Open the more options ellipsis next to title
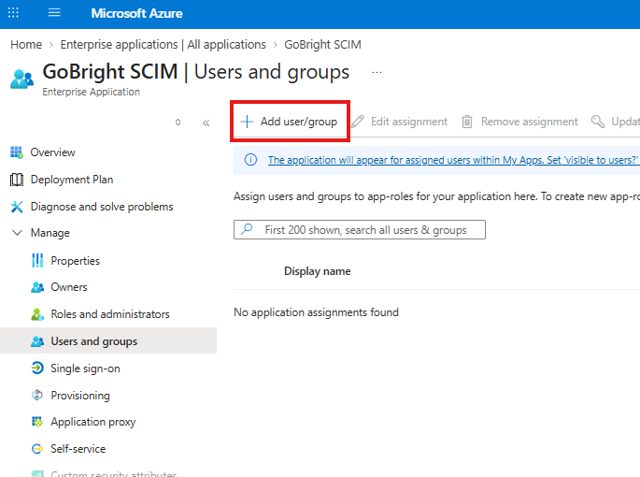 (376, 73)
